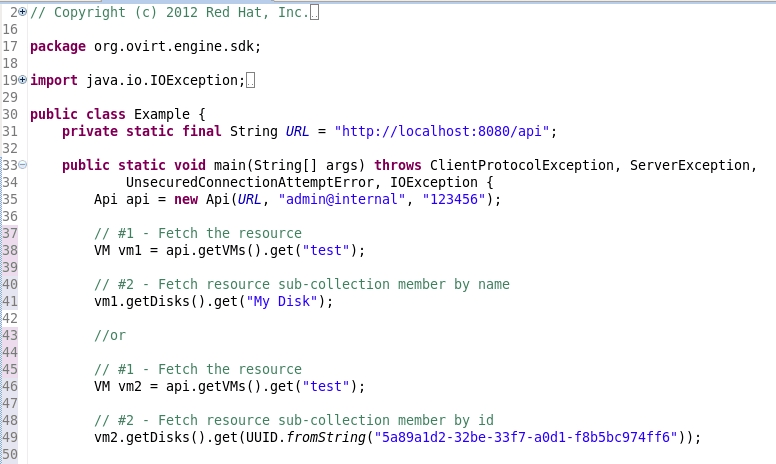
Task: Expand the folded copyright comment at line 2
Action: 23,13
